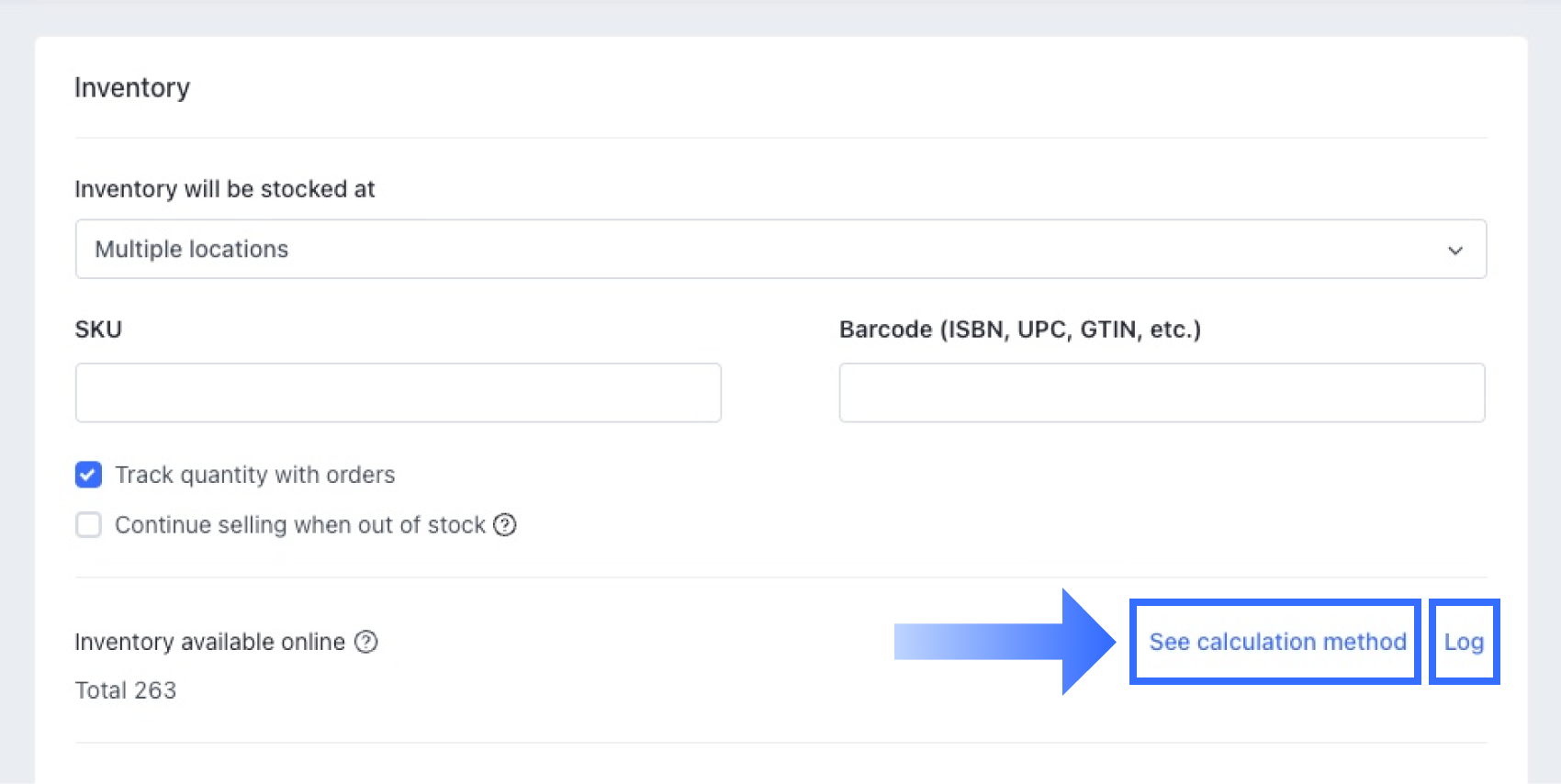Expand the stock location chevron arrow

tap(1455, 250)
